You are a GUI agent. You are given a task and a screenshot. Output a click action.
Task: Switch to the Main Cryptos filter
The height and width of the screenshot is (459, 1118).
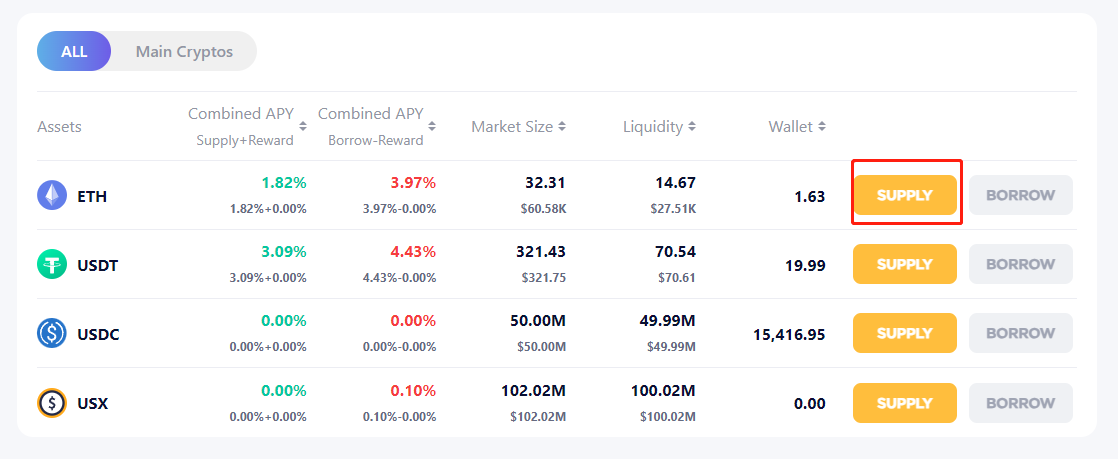(184, 51)
